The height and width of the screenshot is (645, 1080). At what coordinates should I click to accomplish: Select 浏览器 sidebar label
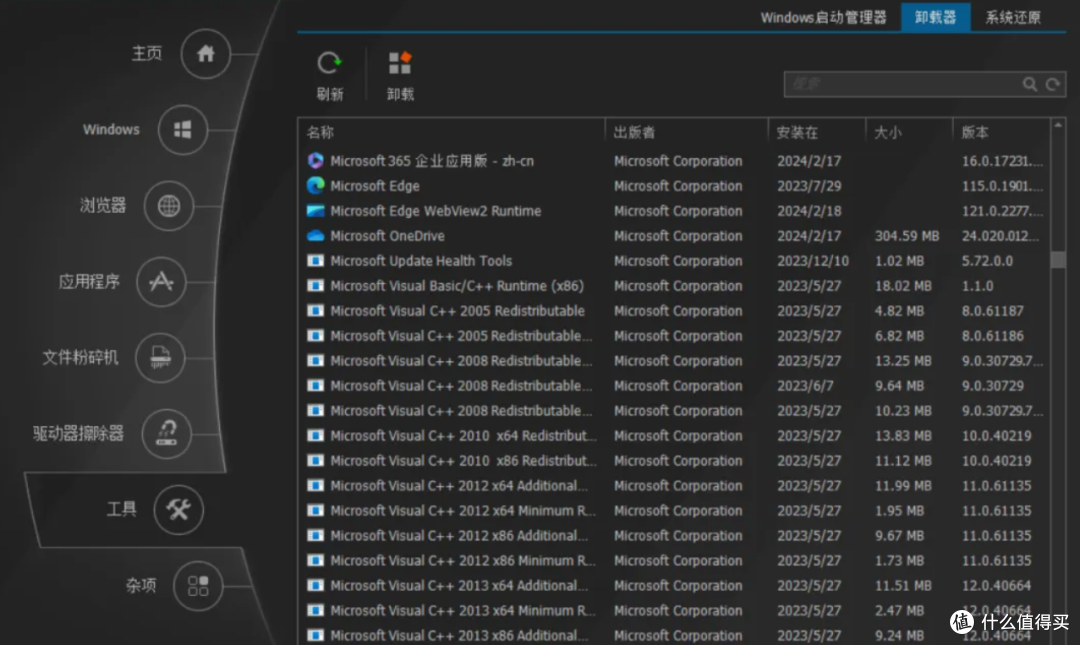point(103,205)
